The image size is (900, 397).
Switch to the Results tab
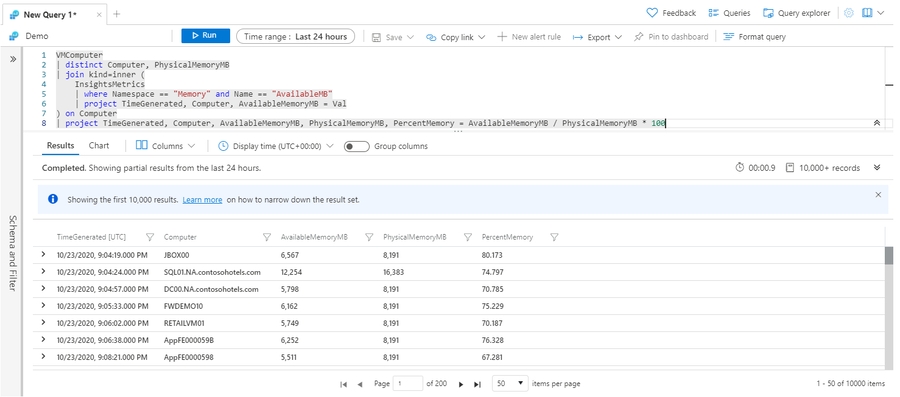coord(60,146)
